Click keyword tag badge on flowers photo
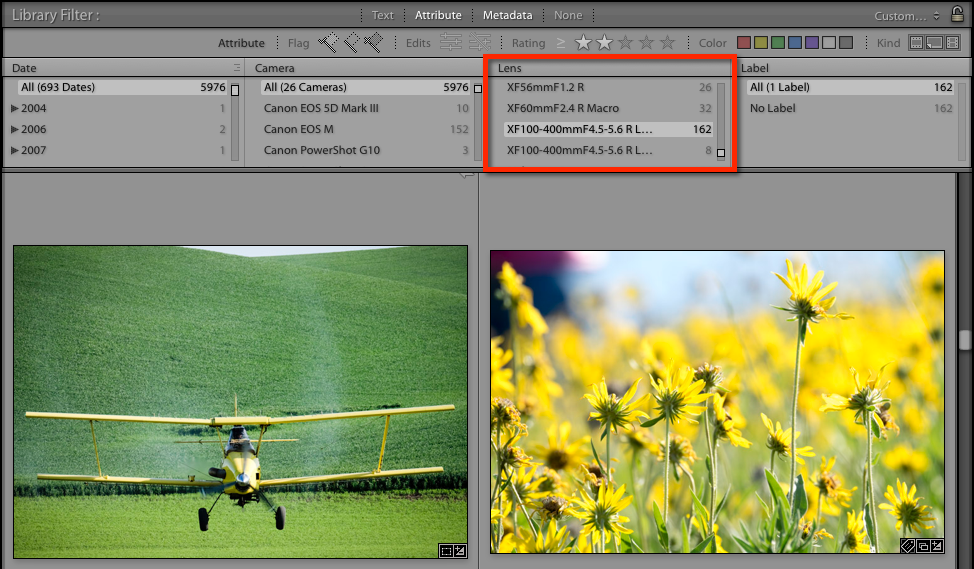This screenshot has width=974, height=569. click(x=908, y=546)
